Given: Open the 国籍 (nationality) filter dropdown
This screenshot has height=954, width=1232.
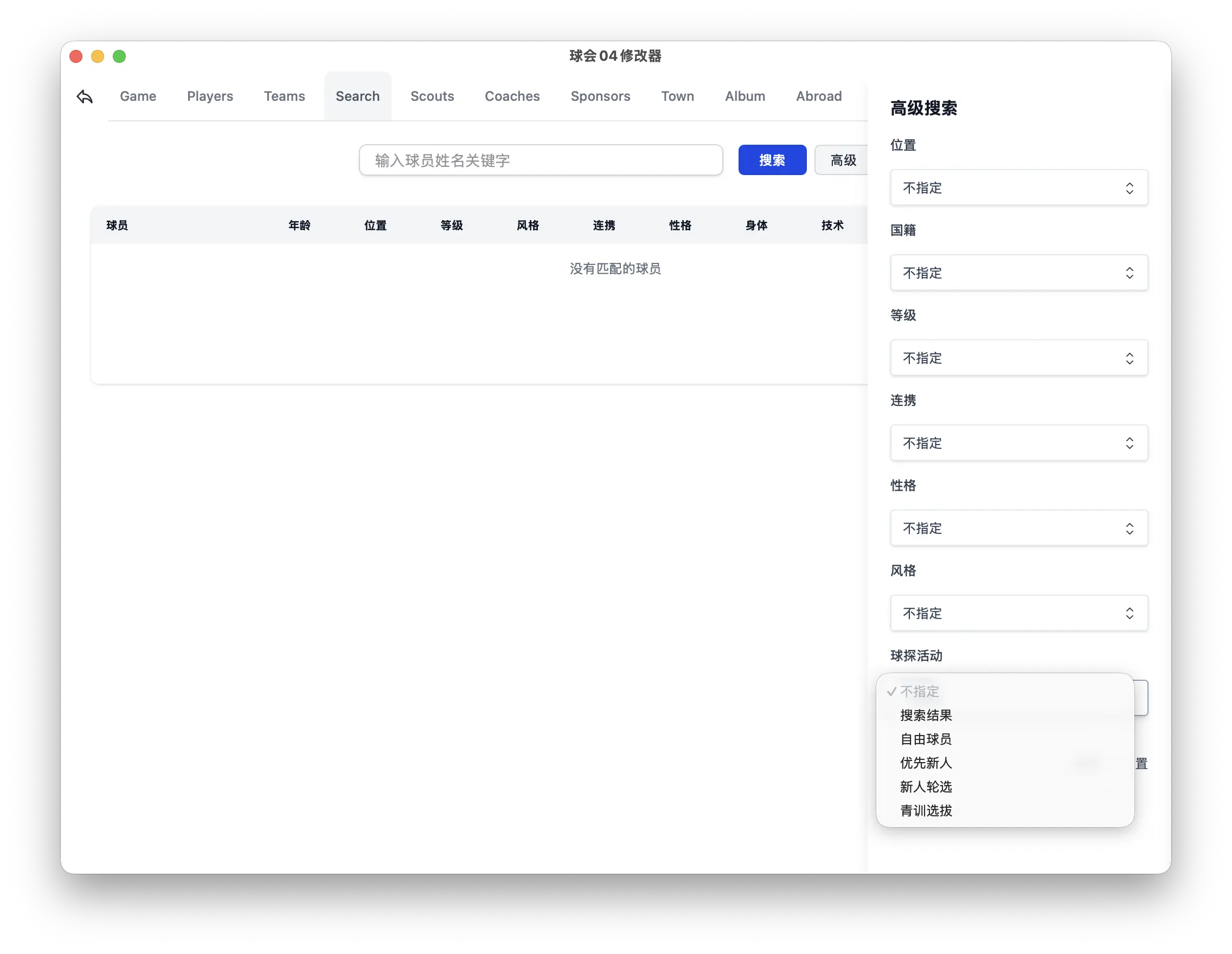Looking at the screenshot, I should click(1018, 273).
